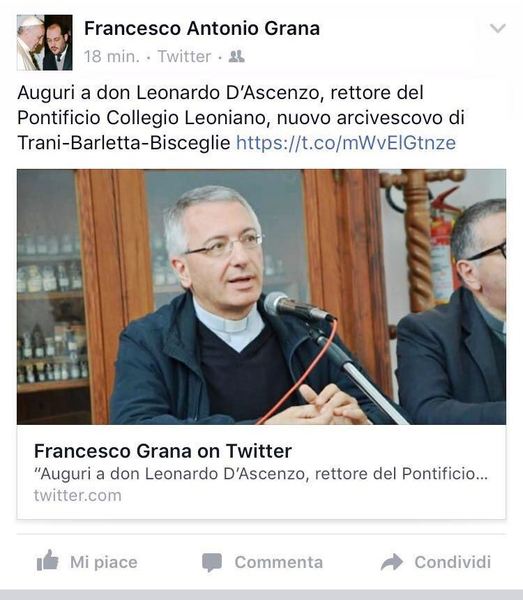Tap the share arrow icon

(x=392, y=562)
